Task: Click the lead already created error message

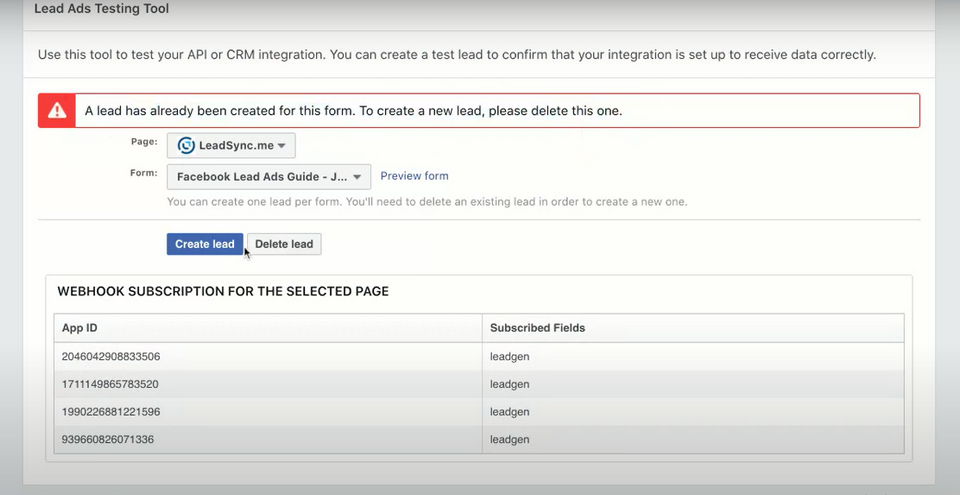Action: [353, 111]
